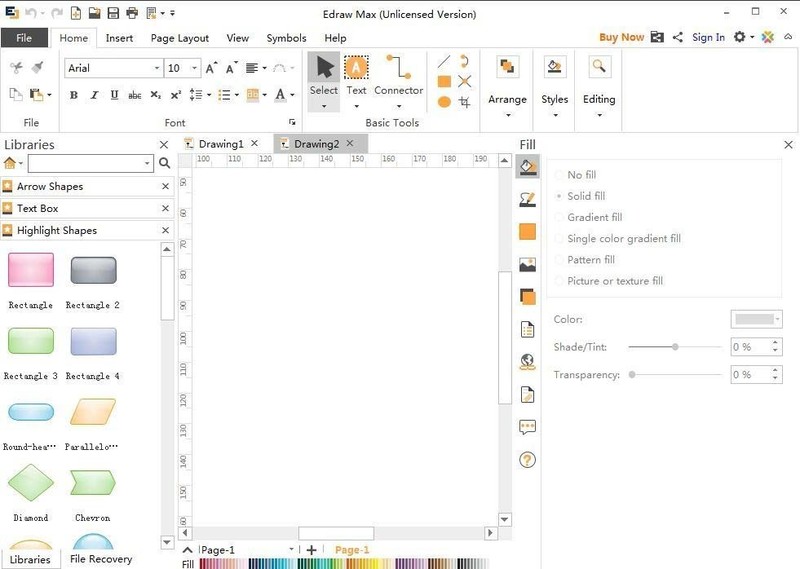Apply Subscript formatting

[x=156, y=95]
